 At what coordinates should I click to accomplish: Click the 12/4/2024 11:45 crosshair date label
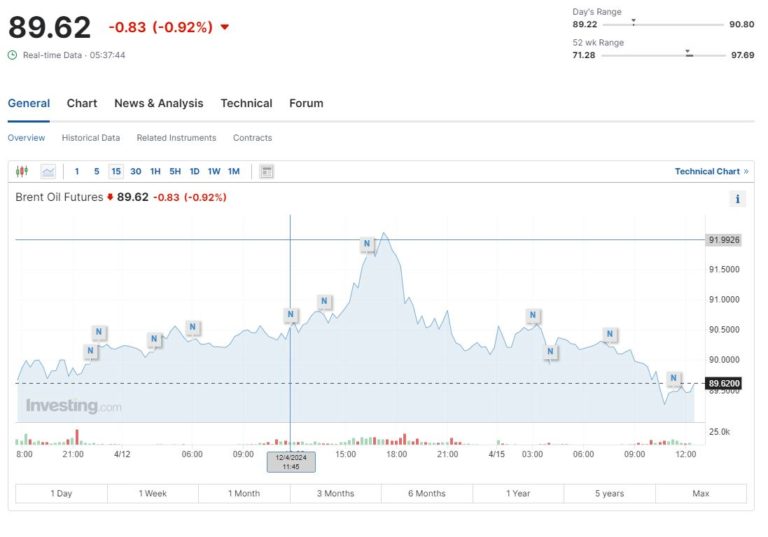pos(291,461)
